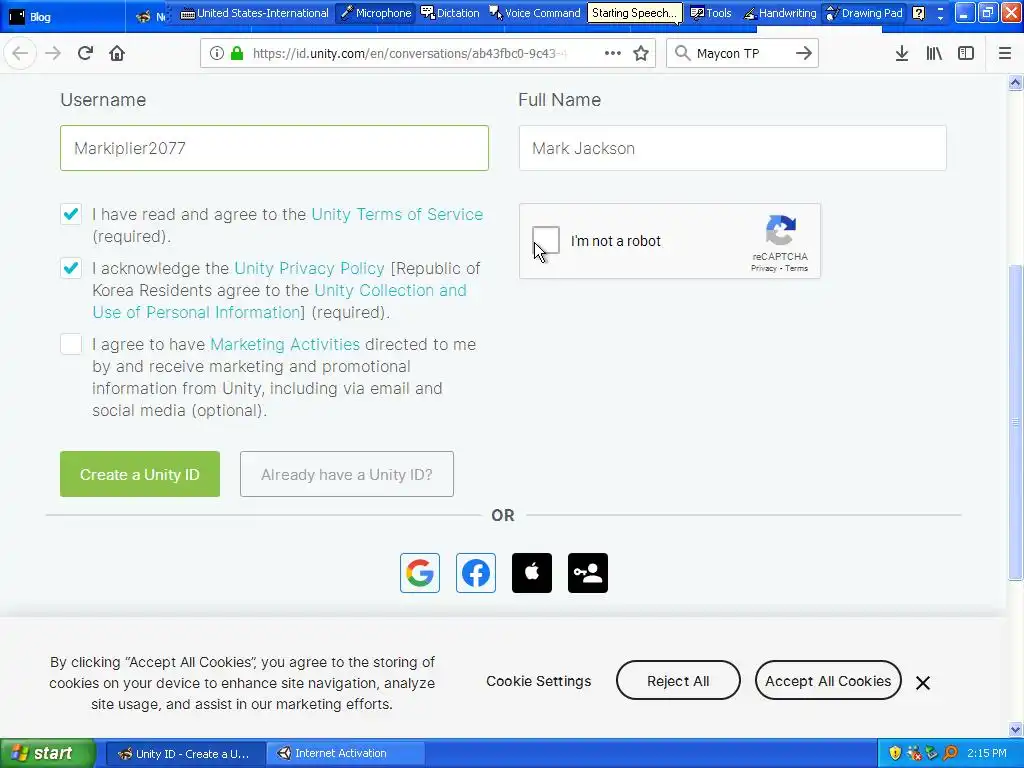Tick the I'm not a robot checkbox
The image size is (1024, 768).
[x=546, y=240]
